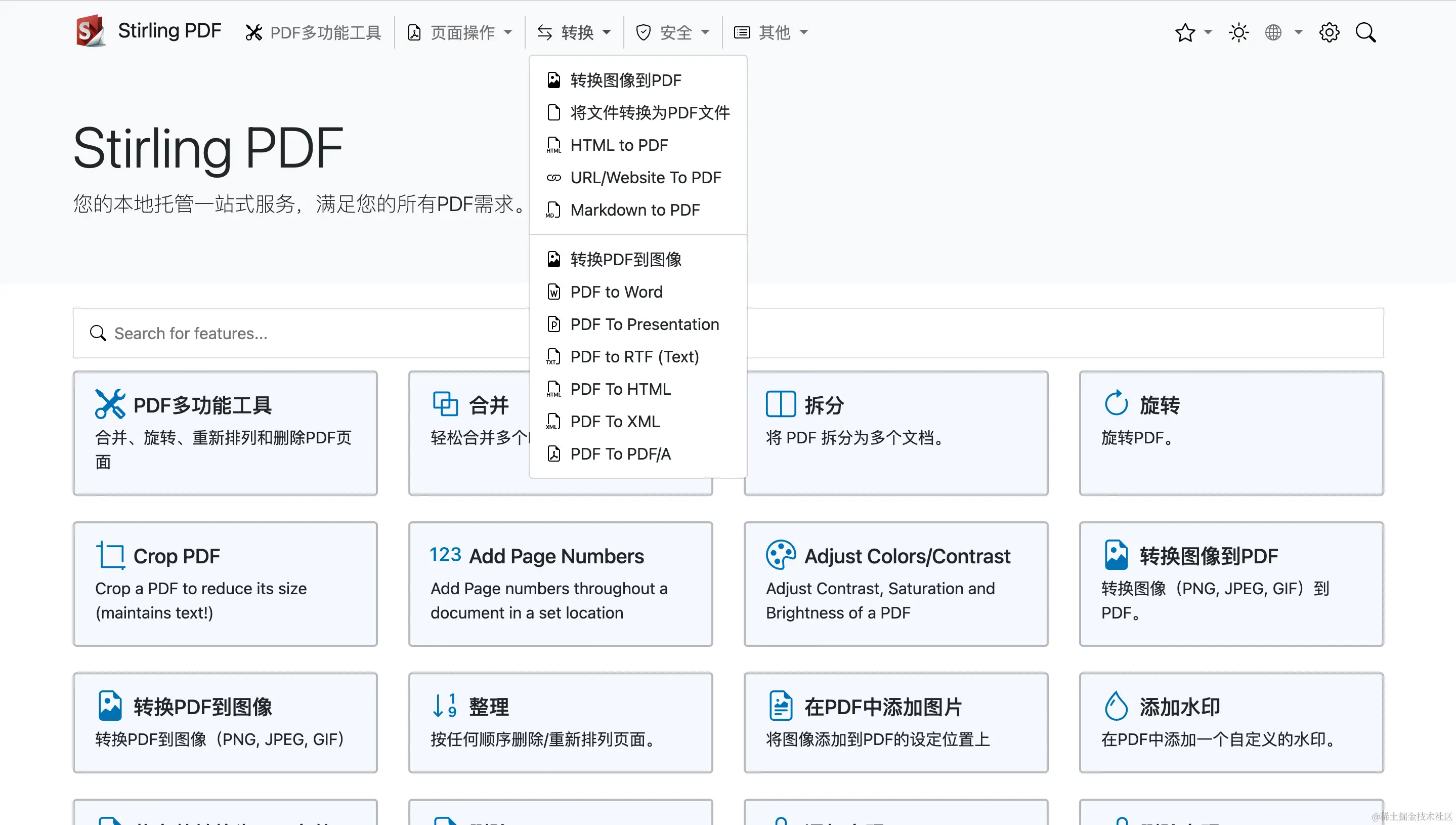Choose HTML to PDF menu entry

[x=637, y=145]
